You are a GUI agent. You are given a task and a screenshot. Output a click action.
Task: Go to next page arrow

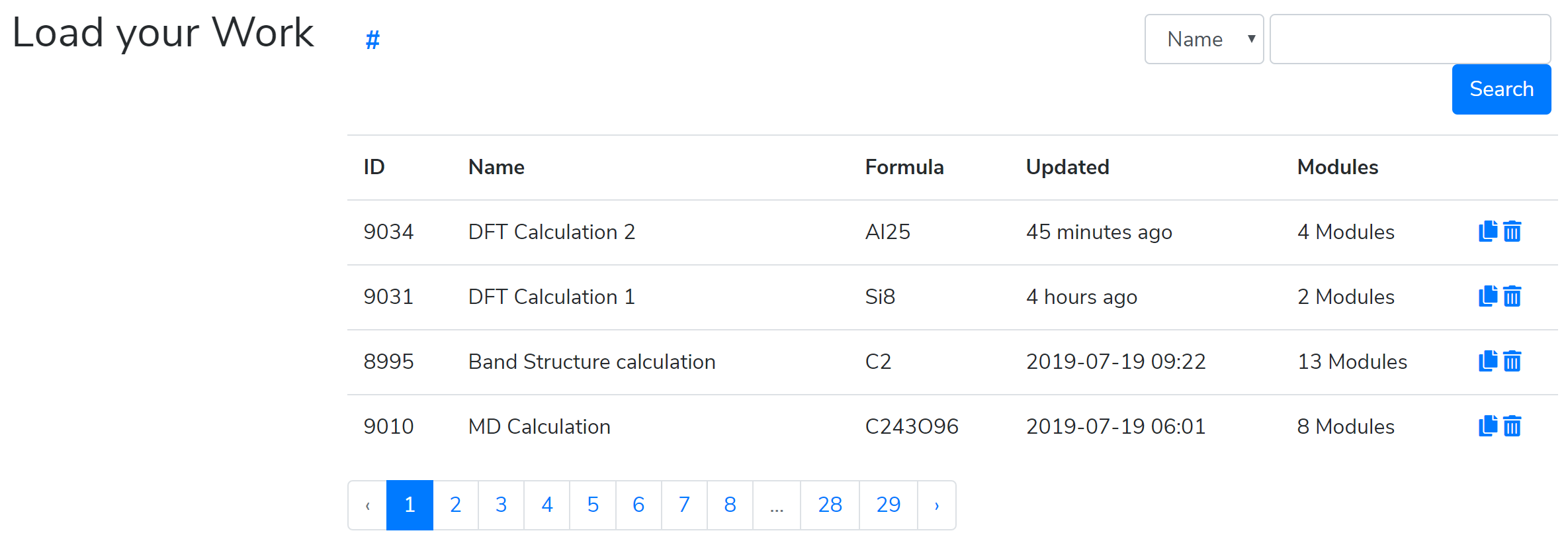coord(936,505)
